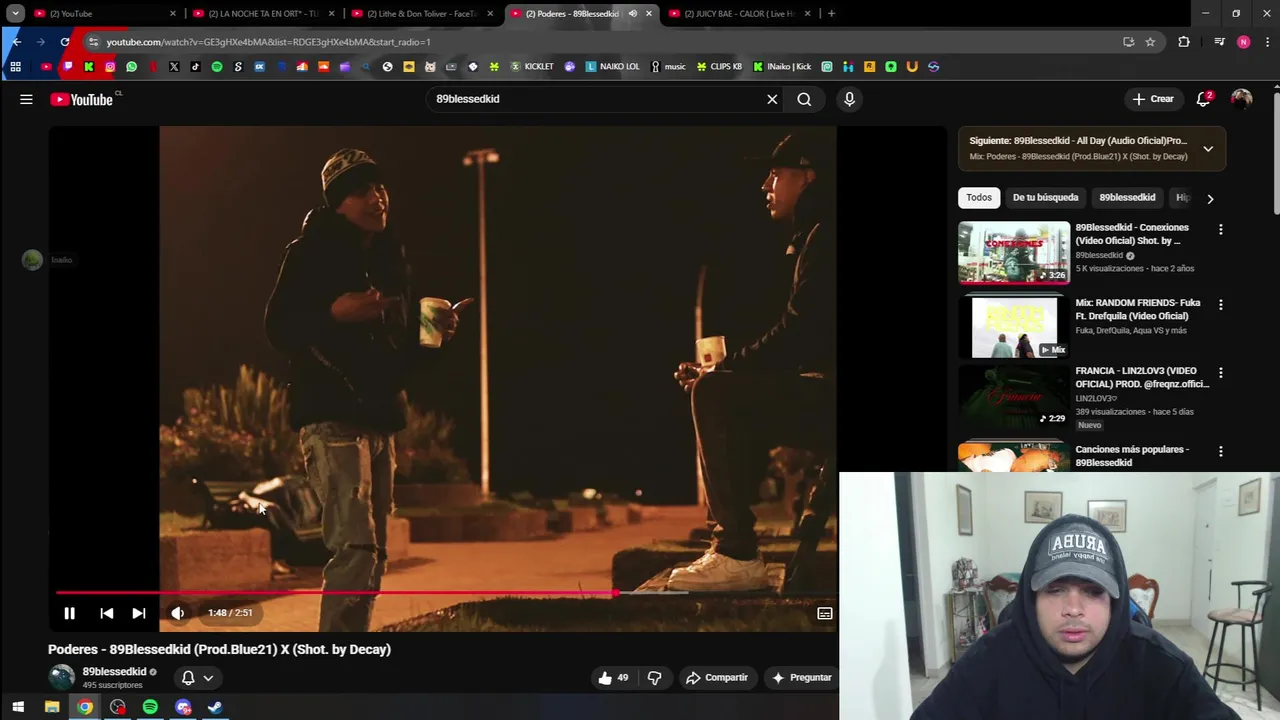Image resolution: width=1280 pixels, height=720 pixels.
Task: Toggle subscription notification bell
Action: coord(187,678)
